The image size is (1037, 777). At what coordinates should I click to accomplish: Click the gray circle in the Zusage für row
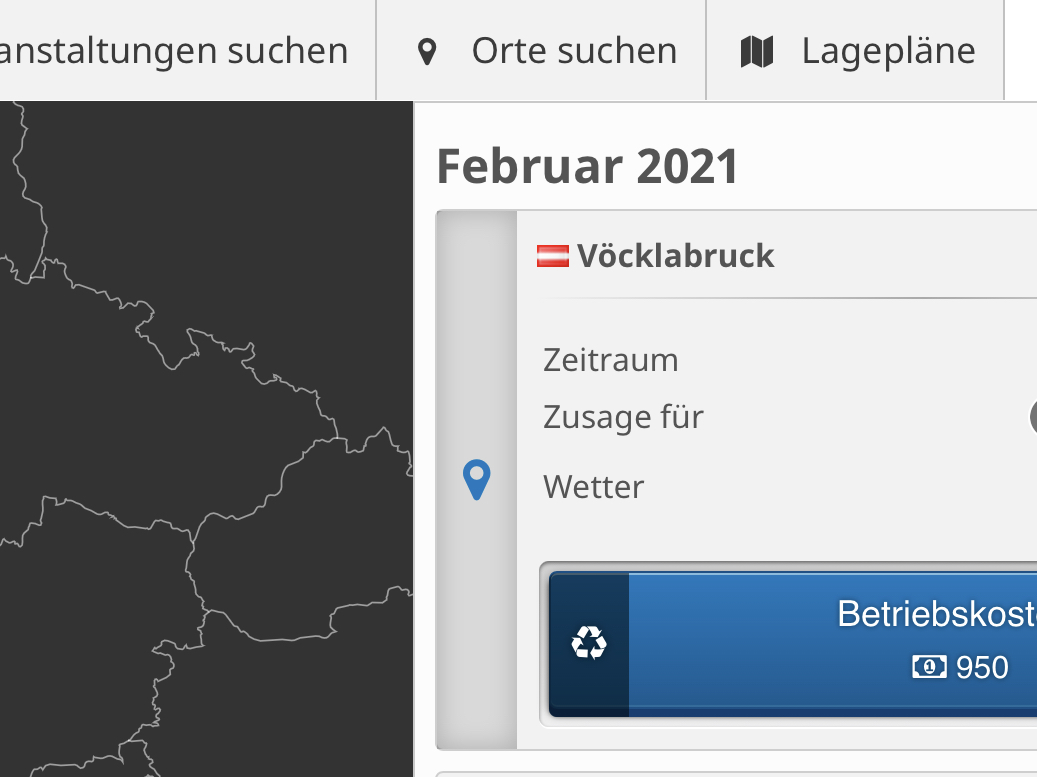coord(1032,417)
